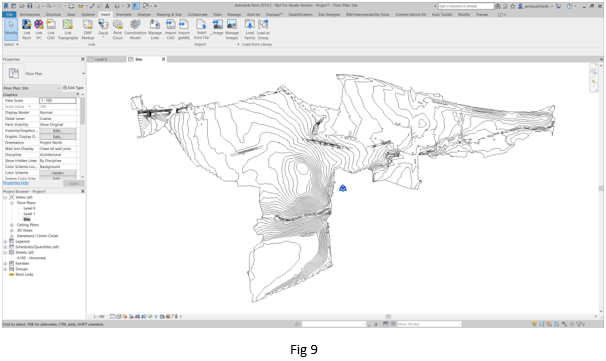Click the canvas horizontal scrollbar thumb
Screen dimensions: 606x361
click(388, 316)
